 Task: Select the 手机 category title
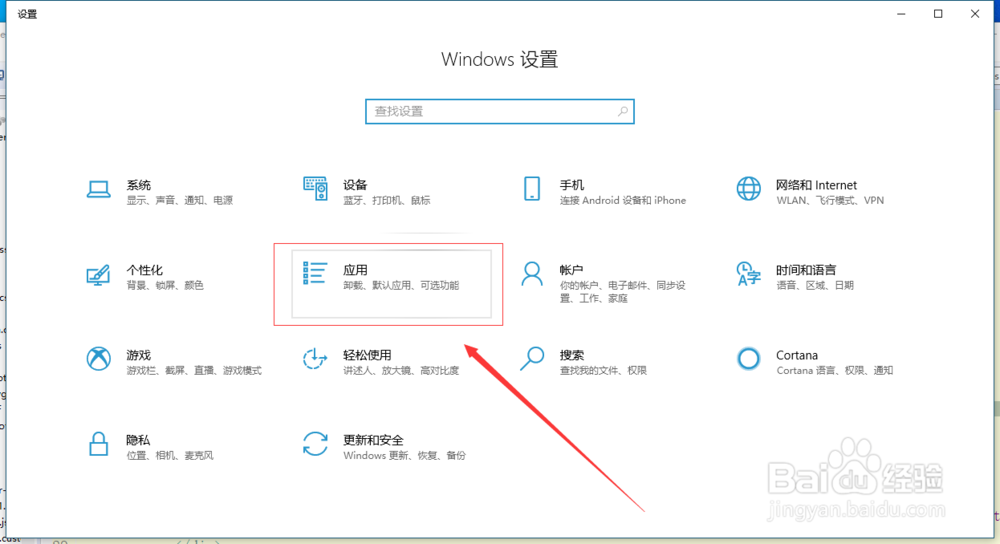pos(572,185)
